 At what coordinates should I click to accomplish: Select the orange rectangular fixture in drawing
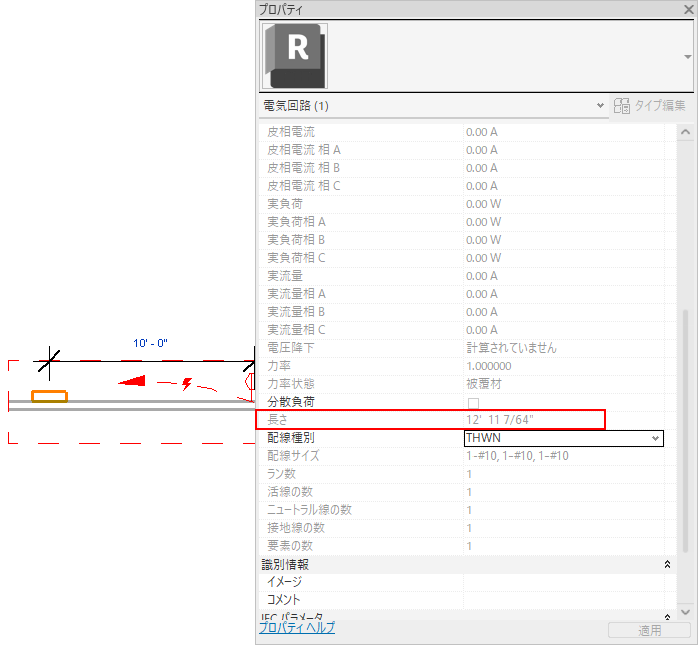(x=49, y=396)
